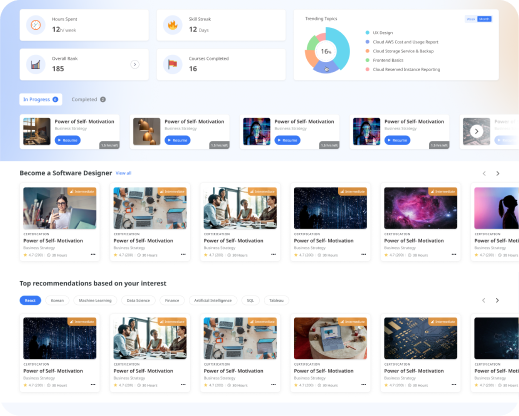The height and width of the screenshot is (416, 519).
Task: Go to previous top recommendations
Action: [x=484, y=300]
